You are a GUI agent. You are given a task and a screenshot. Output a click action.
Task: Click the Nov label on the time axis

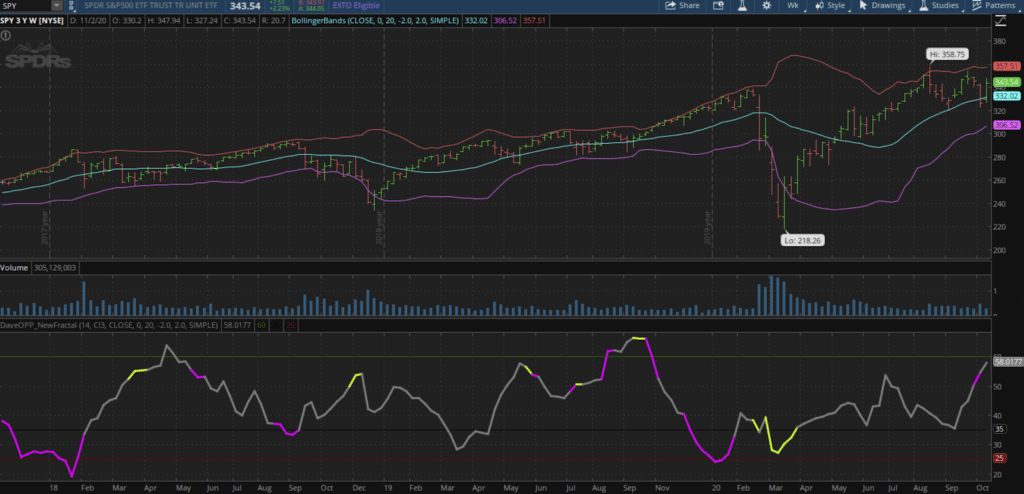tap(662, 487)
